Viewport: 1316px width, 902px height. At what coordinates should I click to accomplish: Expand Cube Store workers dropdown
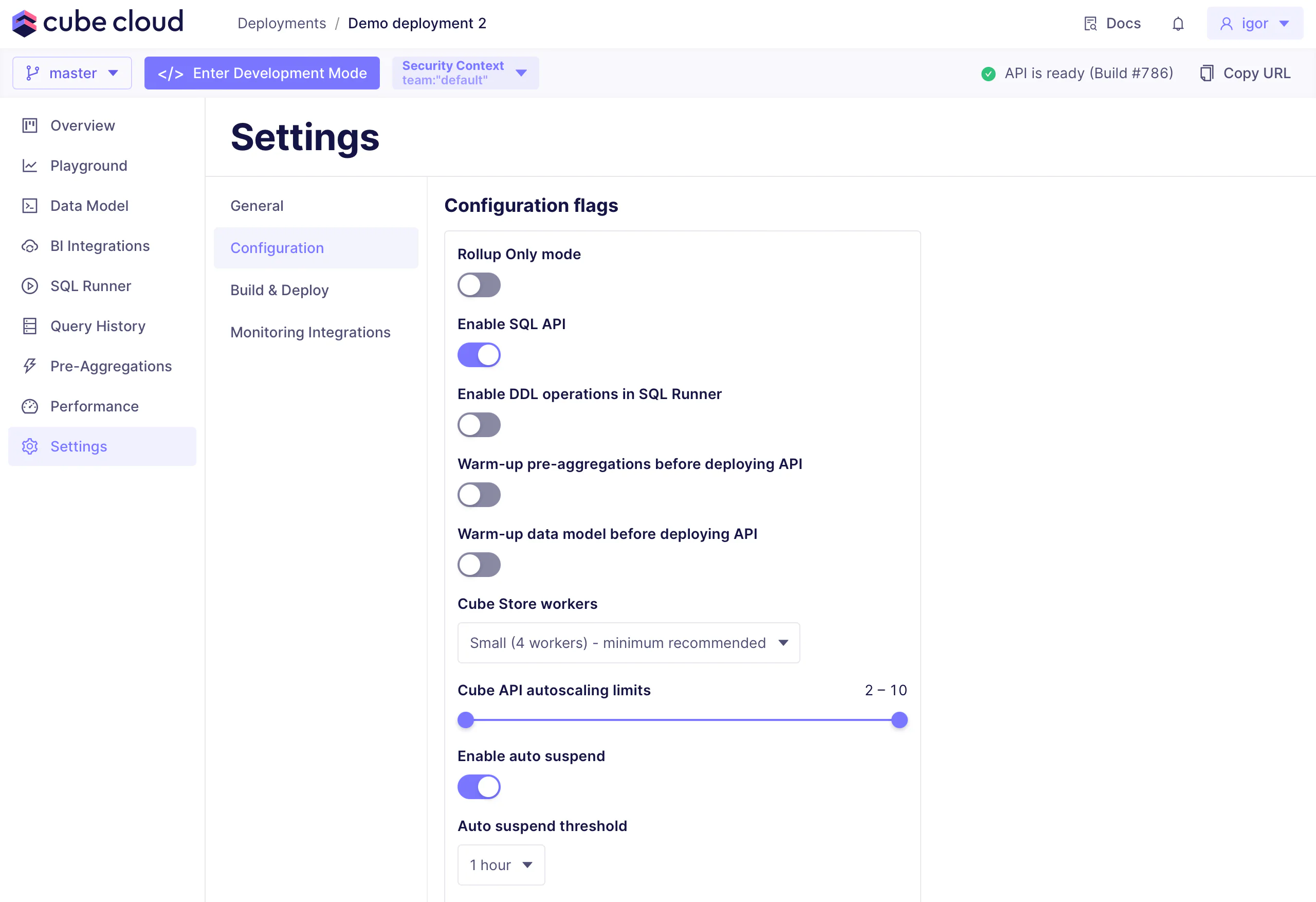tap(628, 643)
